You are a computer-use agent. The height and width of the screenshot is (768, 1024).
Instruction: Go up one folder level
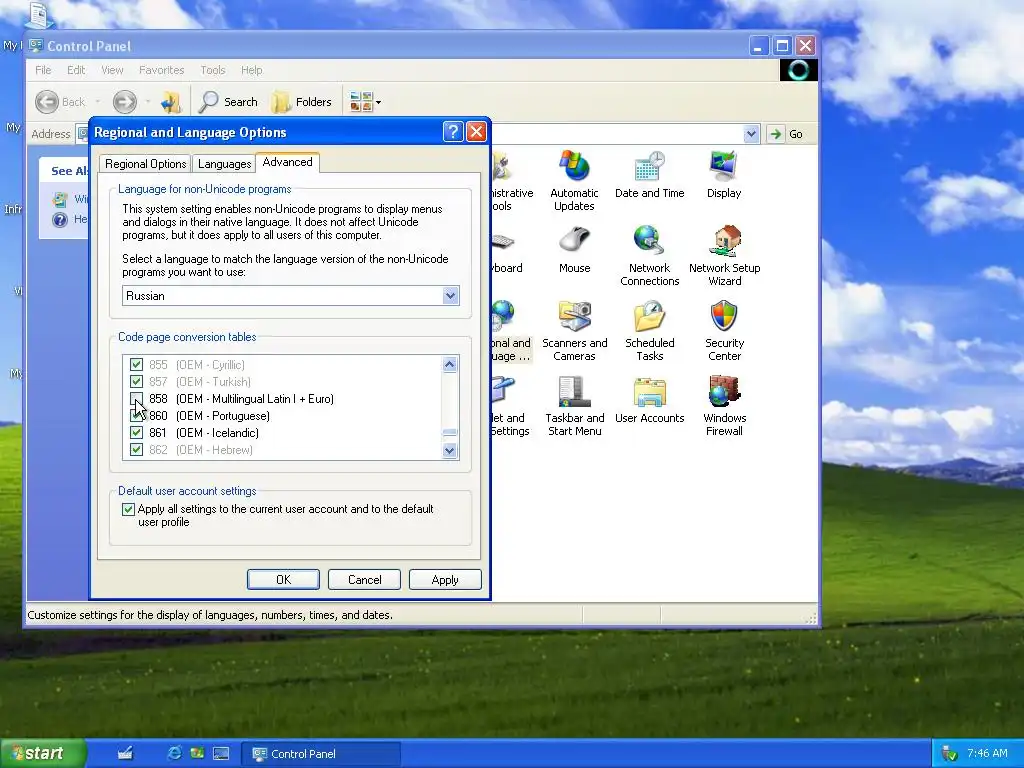(x=171, y=102)
